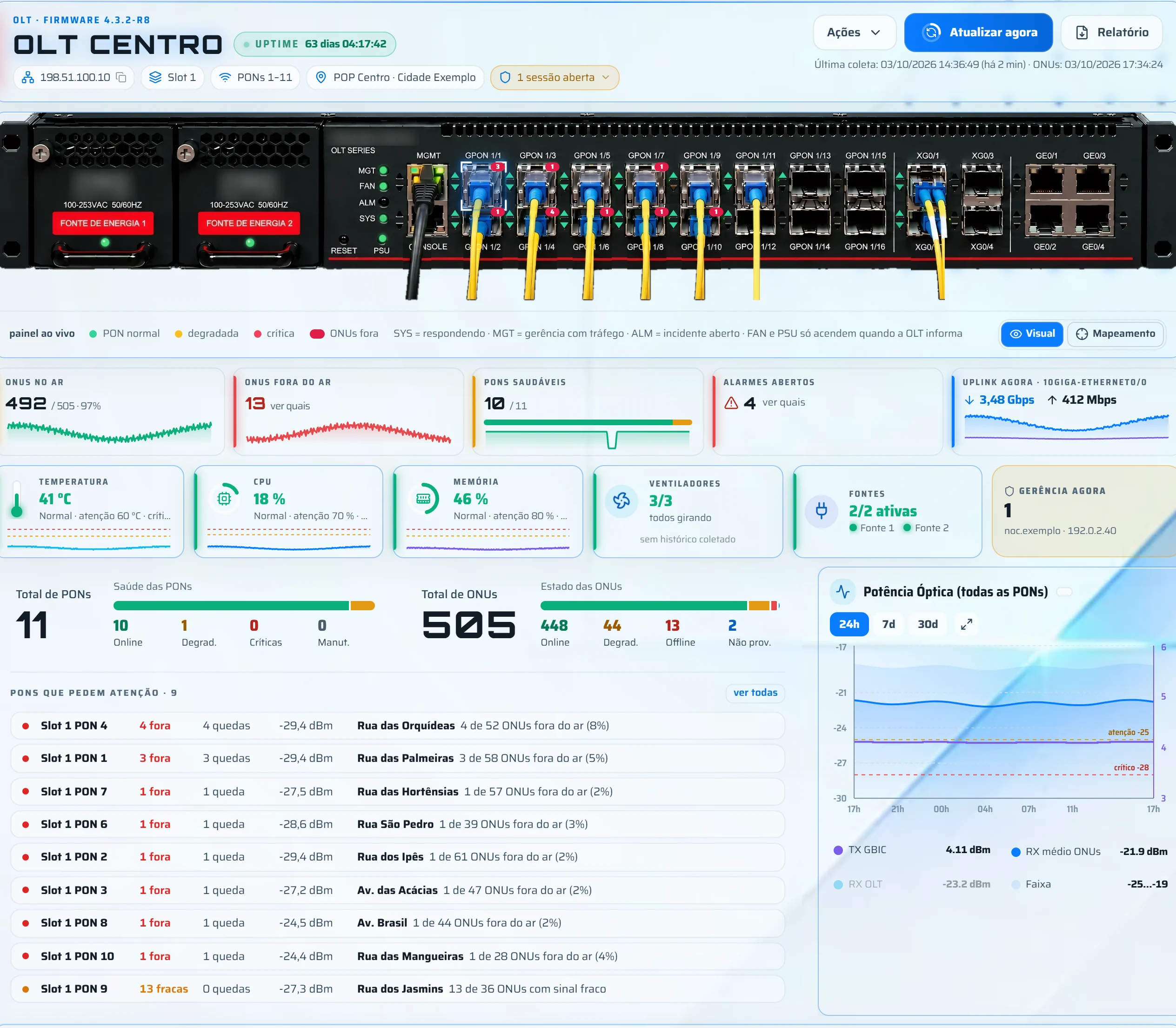Switch to Visual view
The image size is (1176, 1028).
click(1032, 334)
